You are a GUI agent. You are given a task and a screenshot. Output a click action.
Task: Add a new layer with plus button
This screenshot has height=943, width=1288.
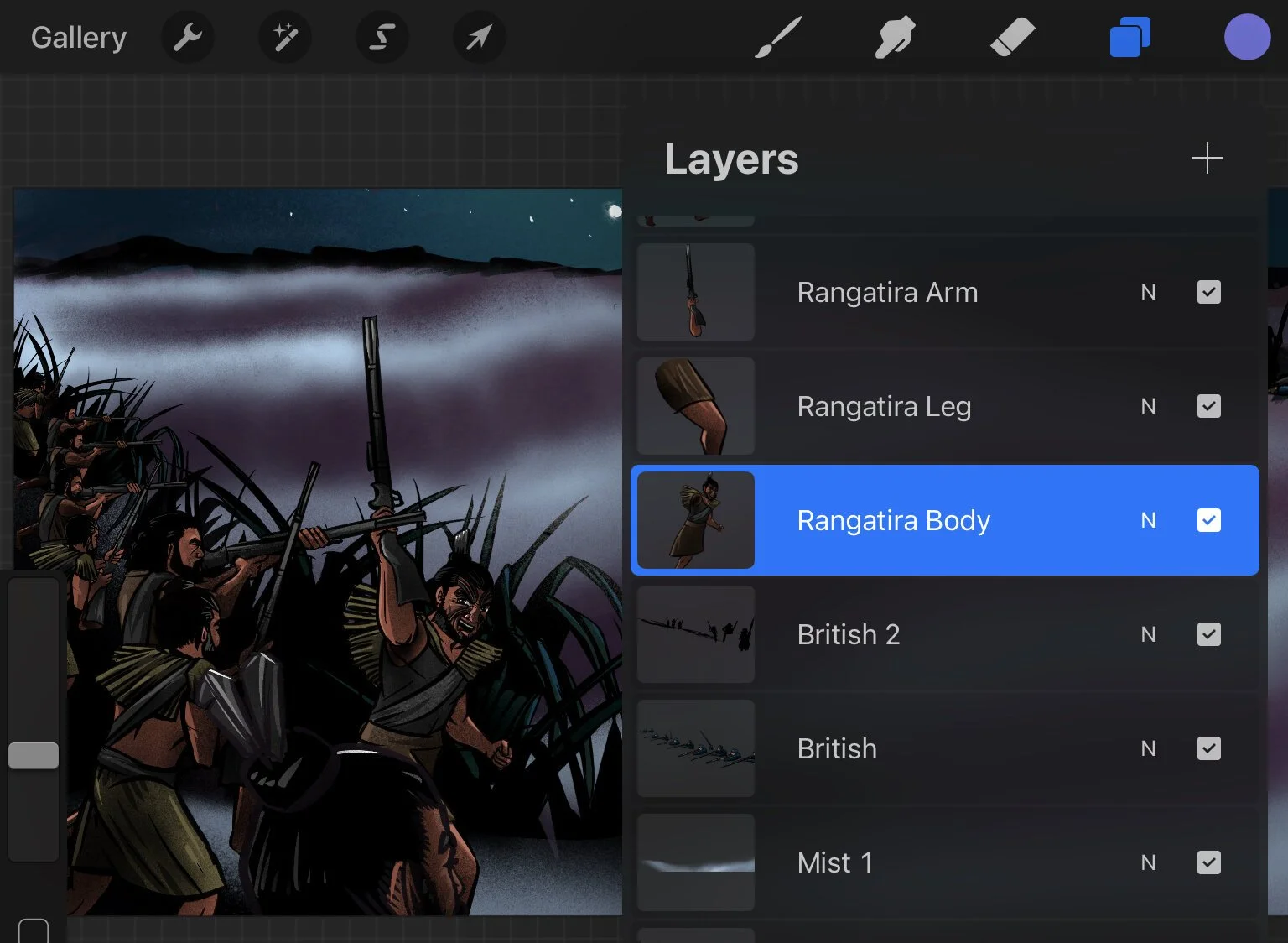(x=1207, y=158)
